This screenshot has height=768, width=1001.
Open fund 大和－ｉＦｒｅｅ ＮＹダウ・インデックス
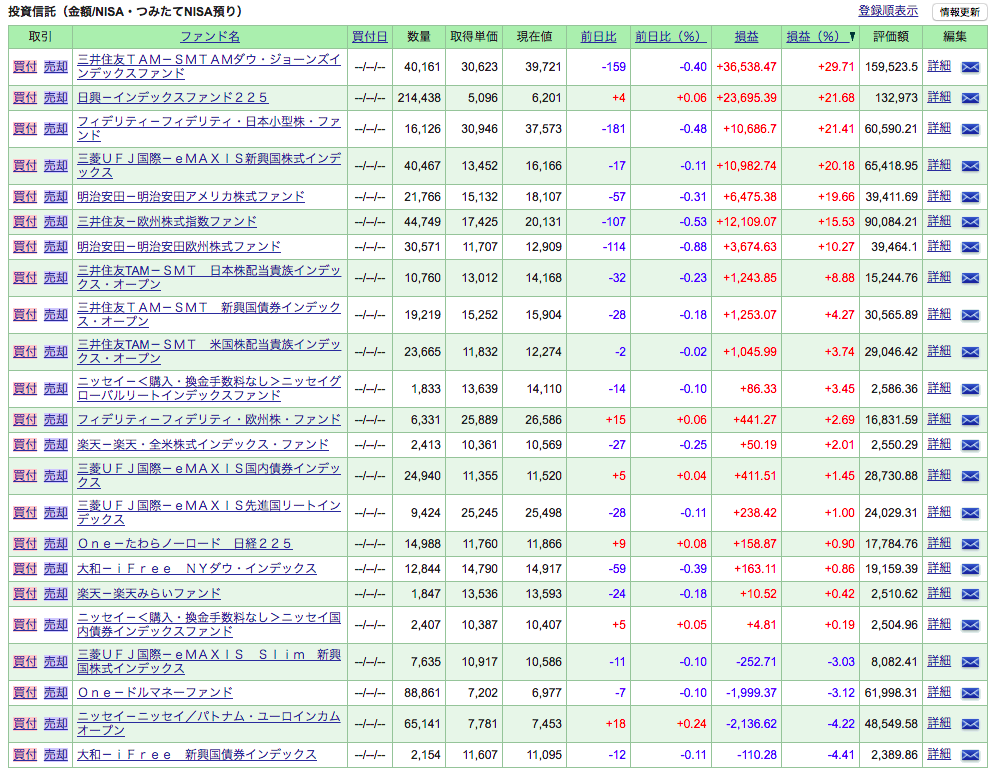(x=197, y=569)
